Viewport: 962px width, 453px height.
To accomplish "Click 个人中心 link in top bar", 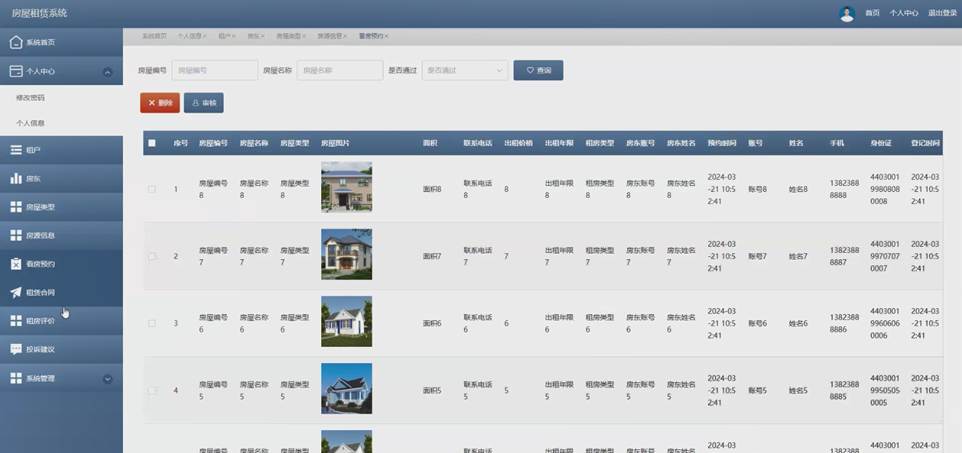I will point(904,13).
